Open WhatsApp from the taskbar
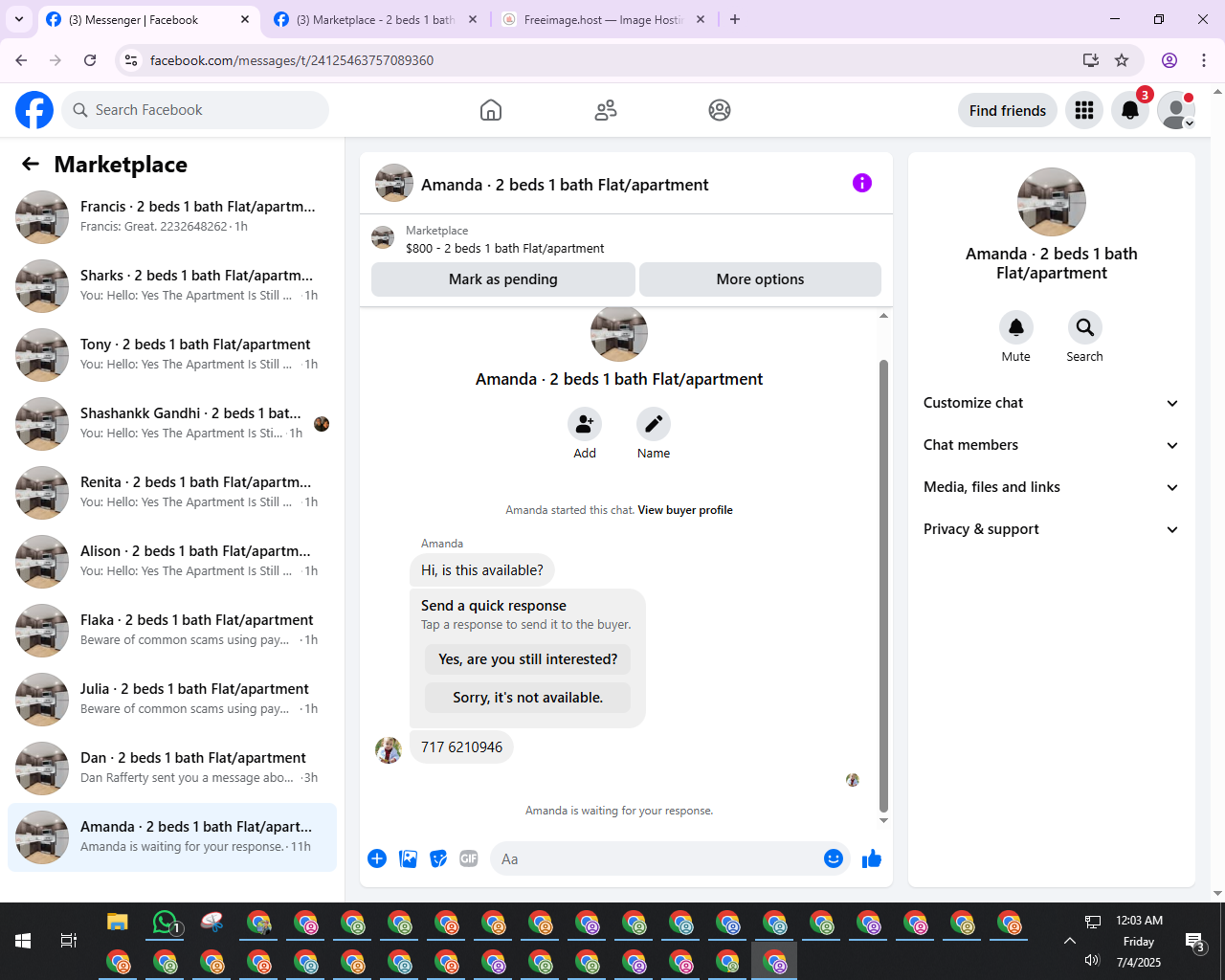This screenshot has width=1225, height=980. tap(166, 923)
